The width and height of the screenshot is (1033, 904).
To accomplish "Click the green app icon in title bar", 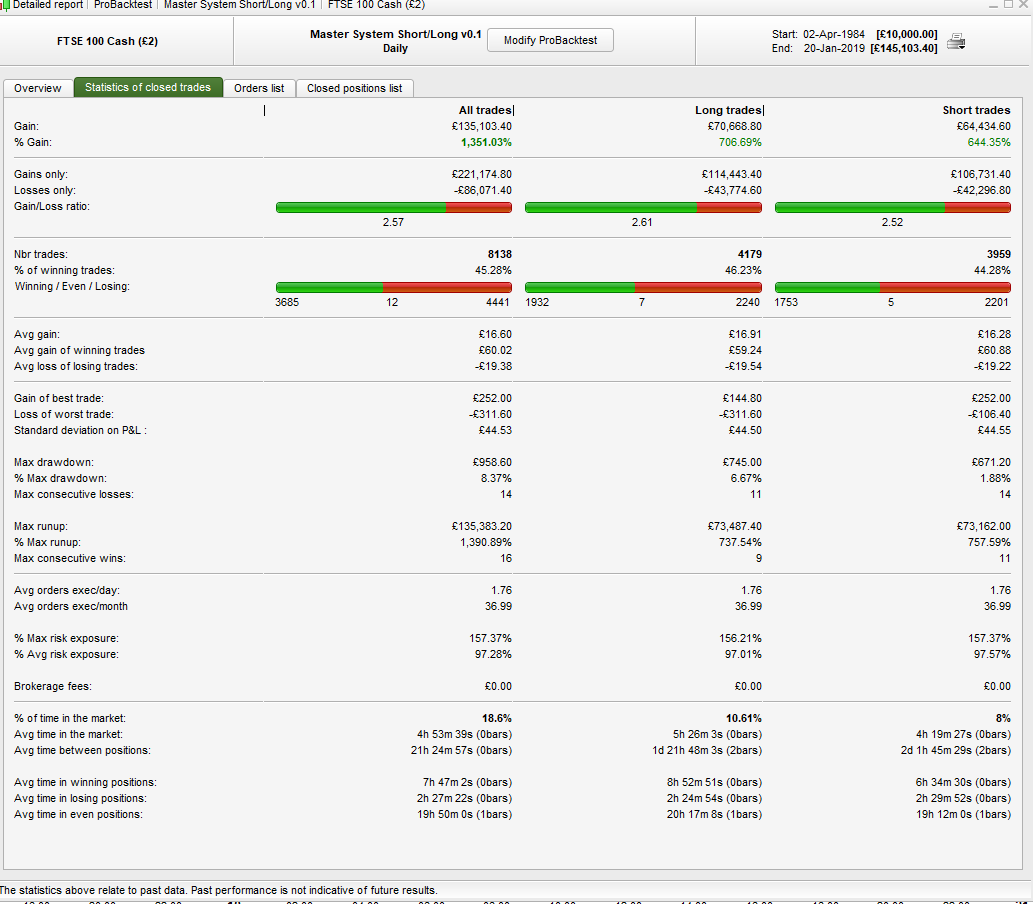I will [5, 5].
